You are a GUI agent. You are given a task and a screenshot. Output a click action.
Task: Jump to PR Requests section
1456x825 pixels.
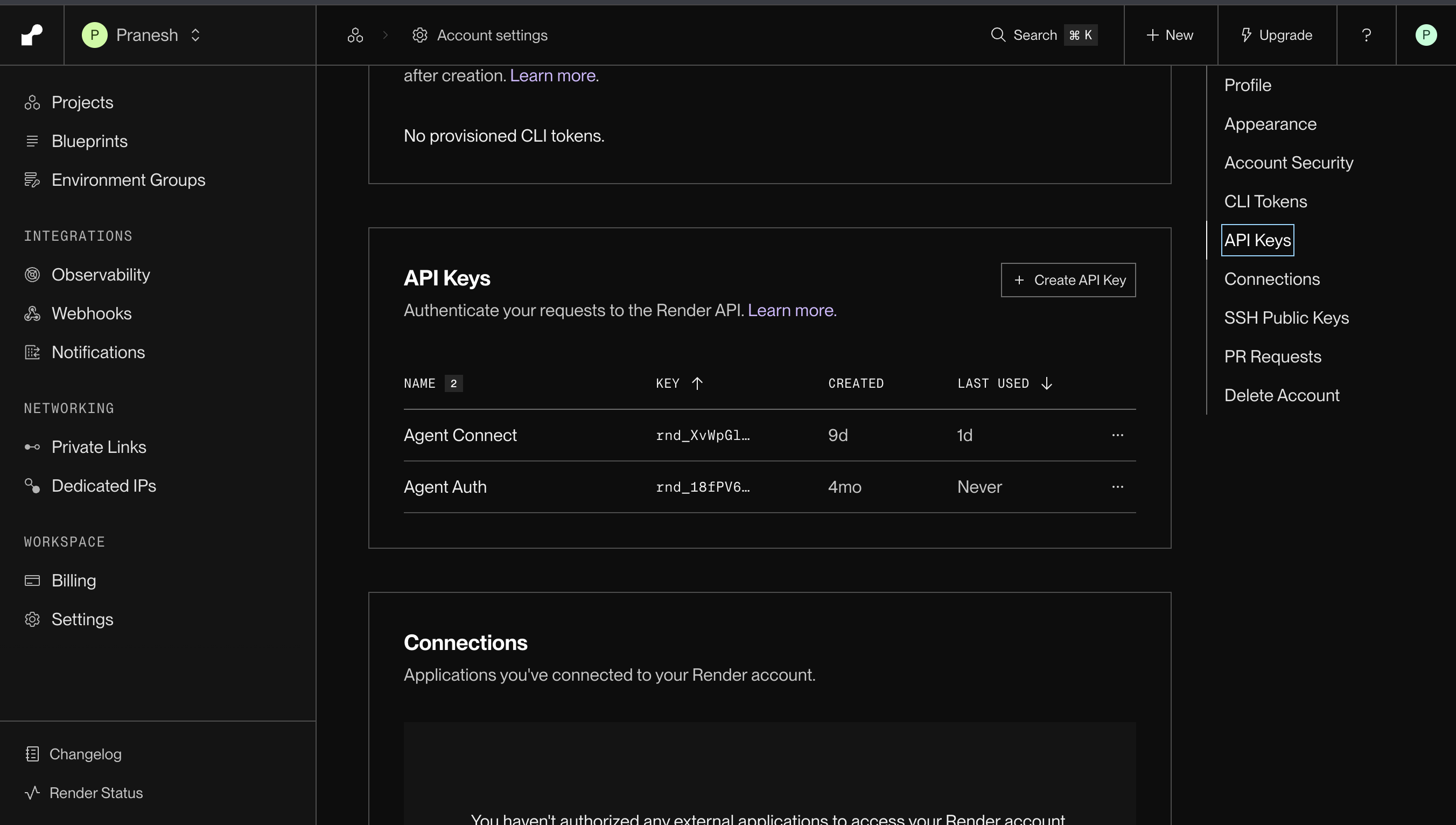click(1272, 357)
